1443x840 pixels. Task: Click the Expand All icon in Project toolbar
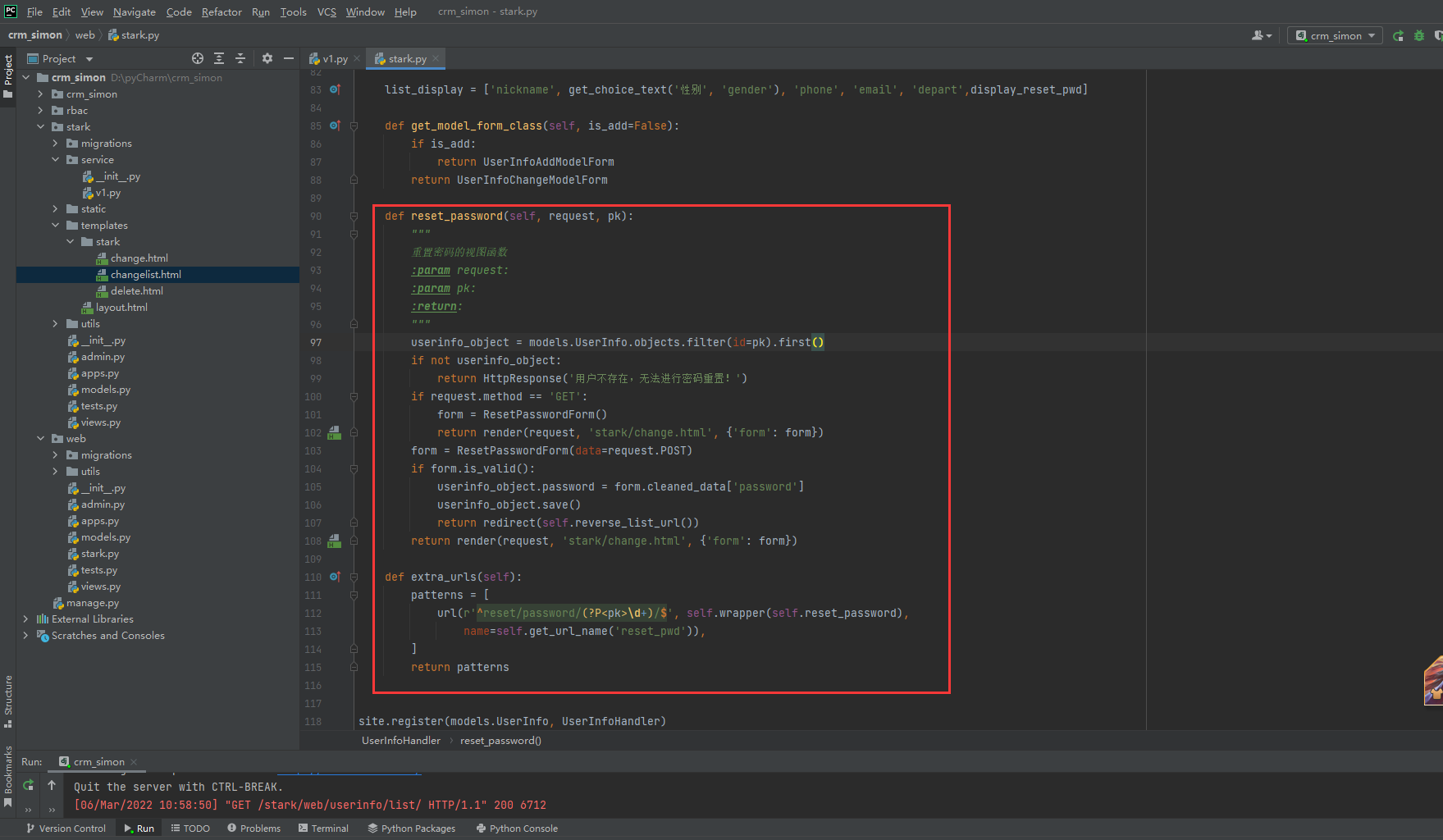pyautogui.click(x=219, y=58)
